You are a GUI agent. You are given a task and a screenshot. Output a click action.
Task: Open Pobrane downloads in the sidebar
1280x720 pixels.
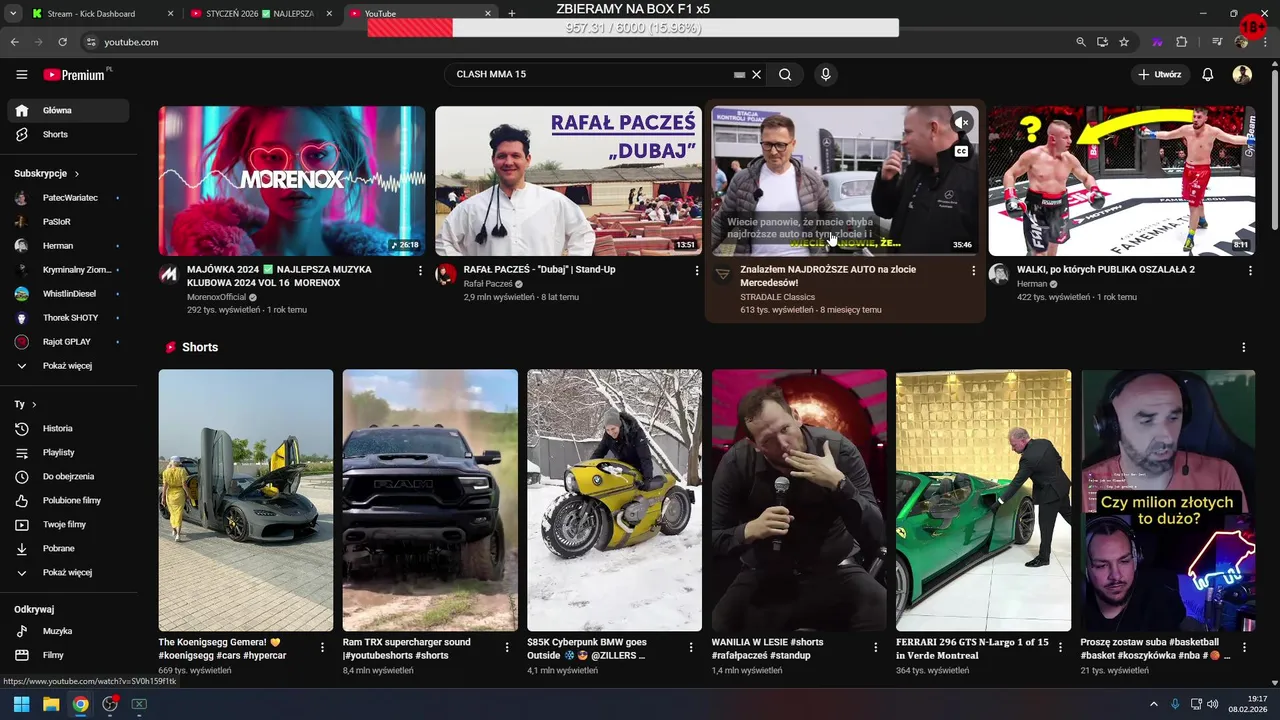tap(67, 548)
